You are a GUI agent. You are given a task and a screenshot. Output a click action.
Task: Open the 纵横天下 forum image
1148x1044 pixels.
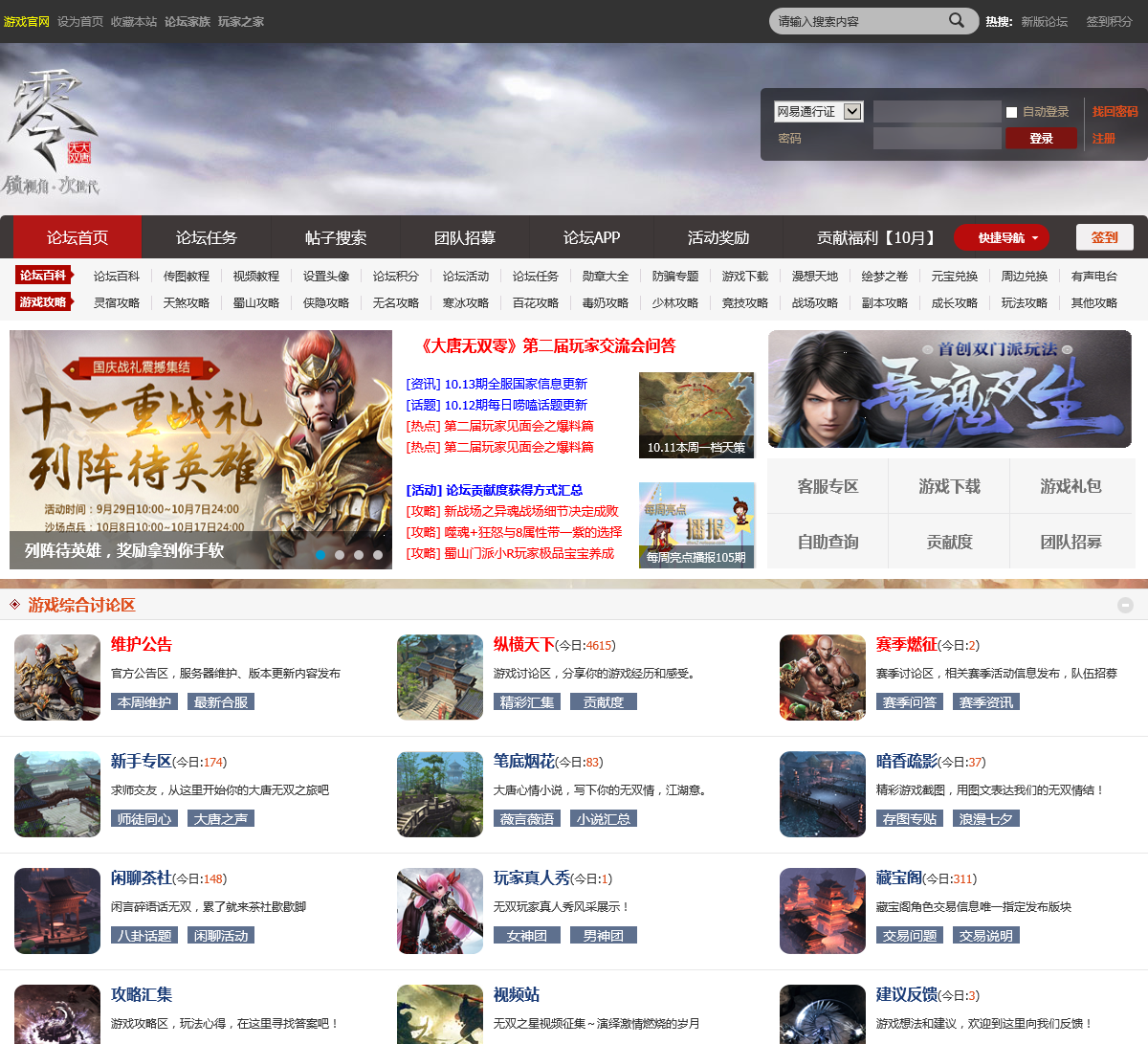pos(440,677)
